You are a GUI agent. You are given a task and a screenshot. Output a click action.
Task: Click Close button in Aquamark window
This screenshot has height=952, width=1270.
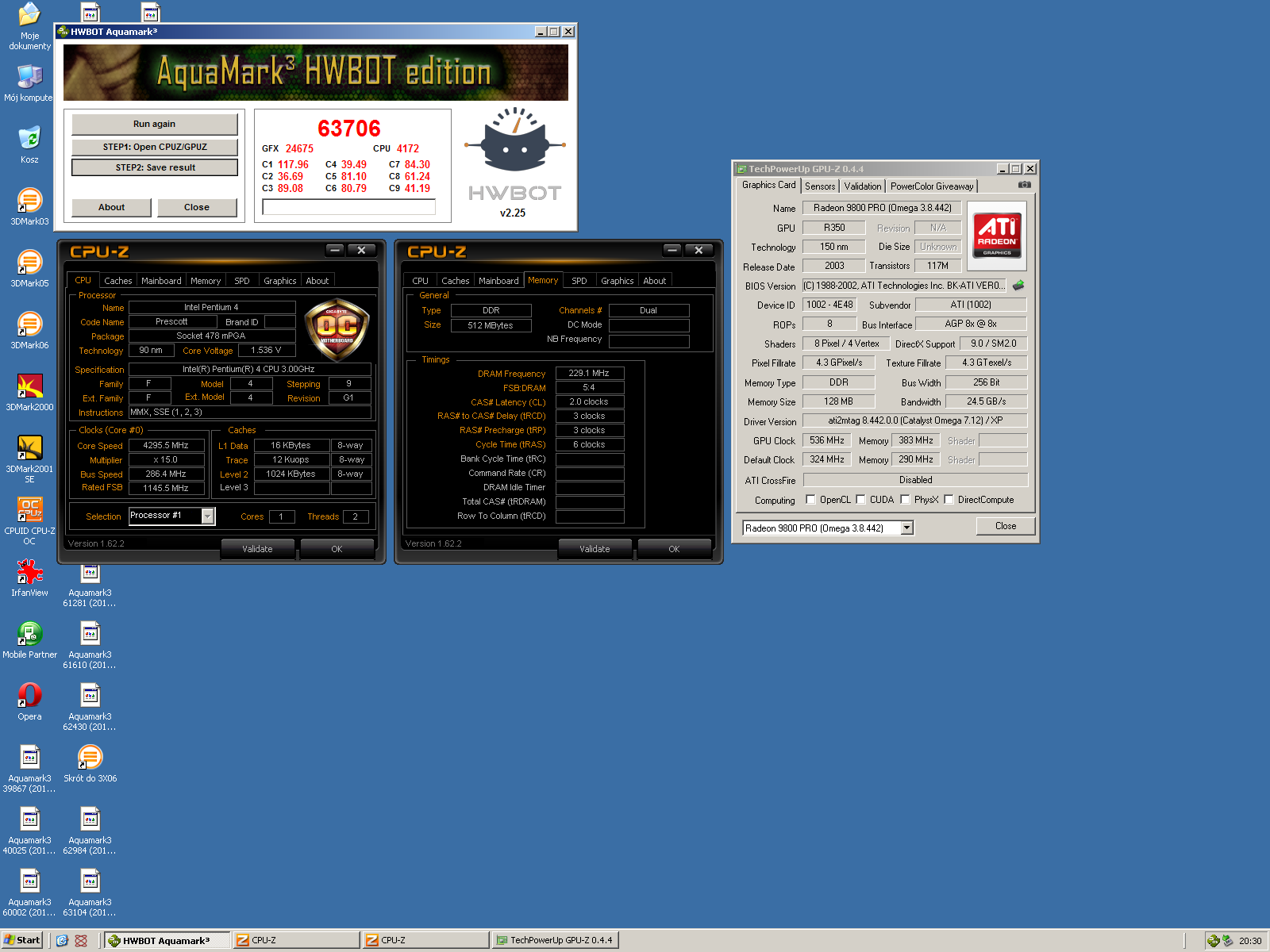[x=197, y=207]
